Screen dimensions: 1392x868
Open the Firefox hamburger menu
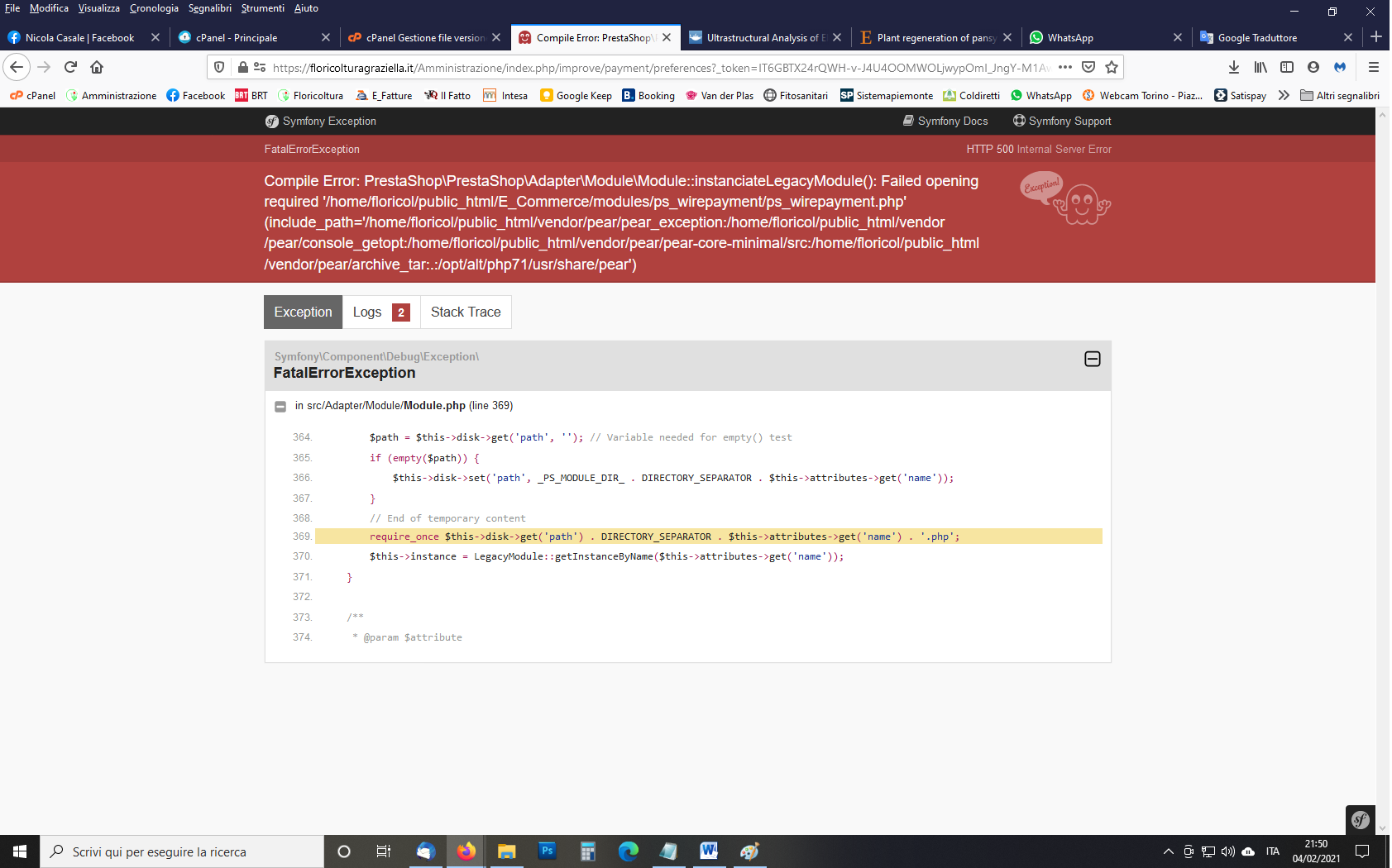click(x=1374, y=67)
